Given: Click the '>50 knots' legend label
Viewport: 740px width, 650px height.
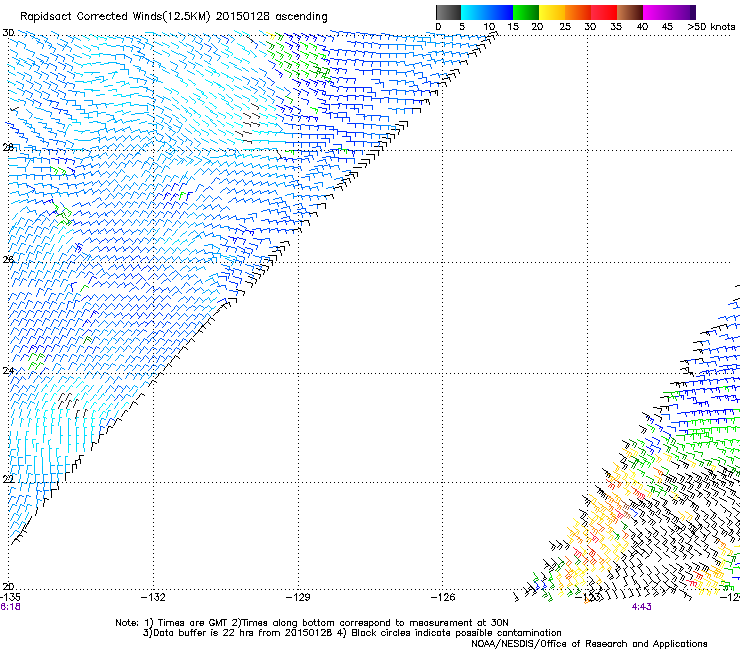Looking at the screenshot, I should point(711,27).
